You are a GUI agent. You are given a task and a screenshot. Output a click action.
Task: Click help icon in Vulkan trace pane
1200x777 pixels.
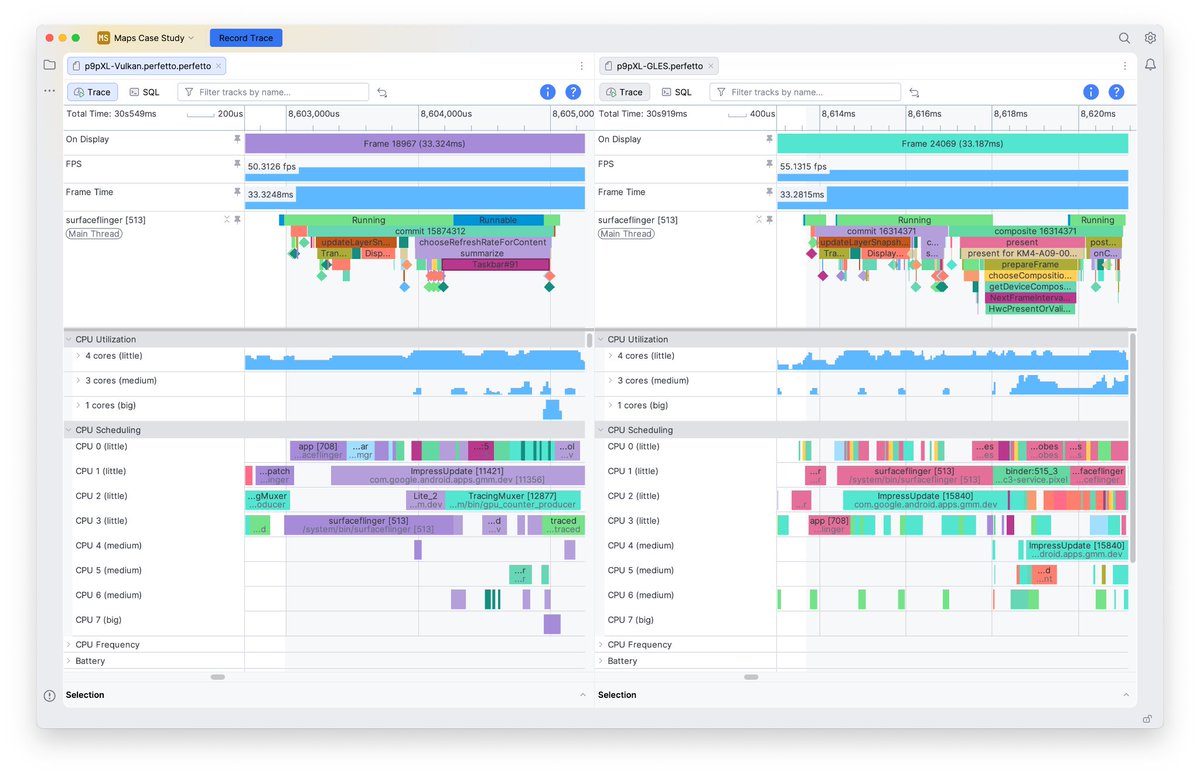573,92
